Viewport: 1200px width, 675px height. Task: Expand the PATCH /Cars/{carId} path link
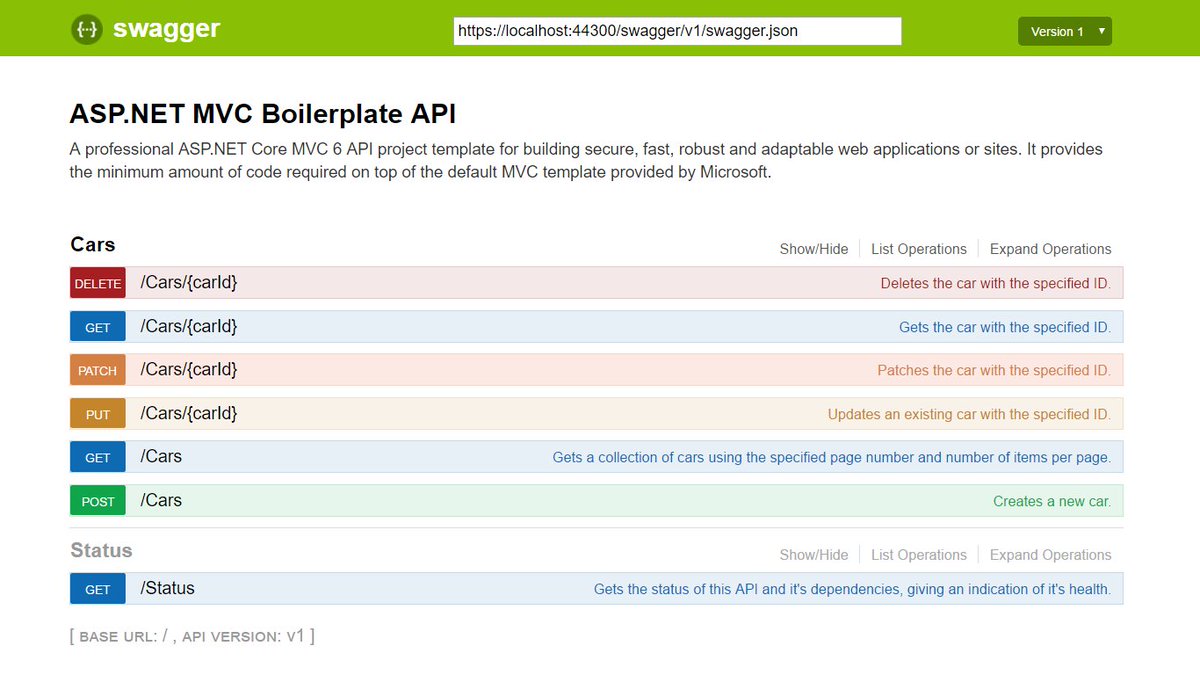click(189, 369)
